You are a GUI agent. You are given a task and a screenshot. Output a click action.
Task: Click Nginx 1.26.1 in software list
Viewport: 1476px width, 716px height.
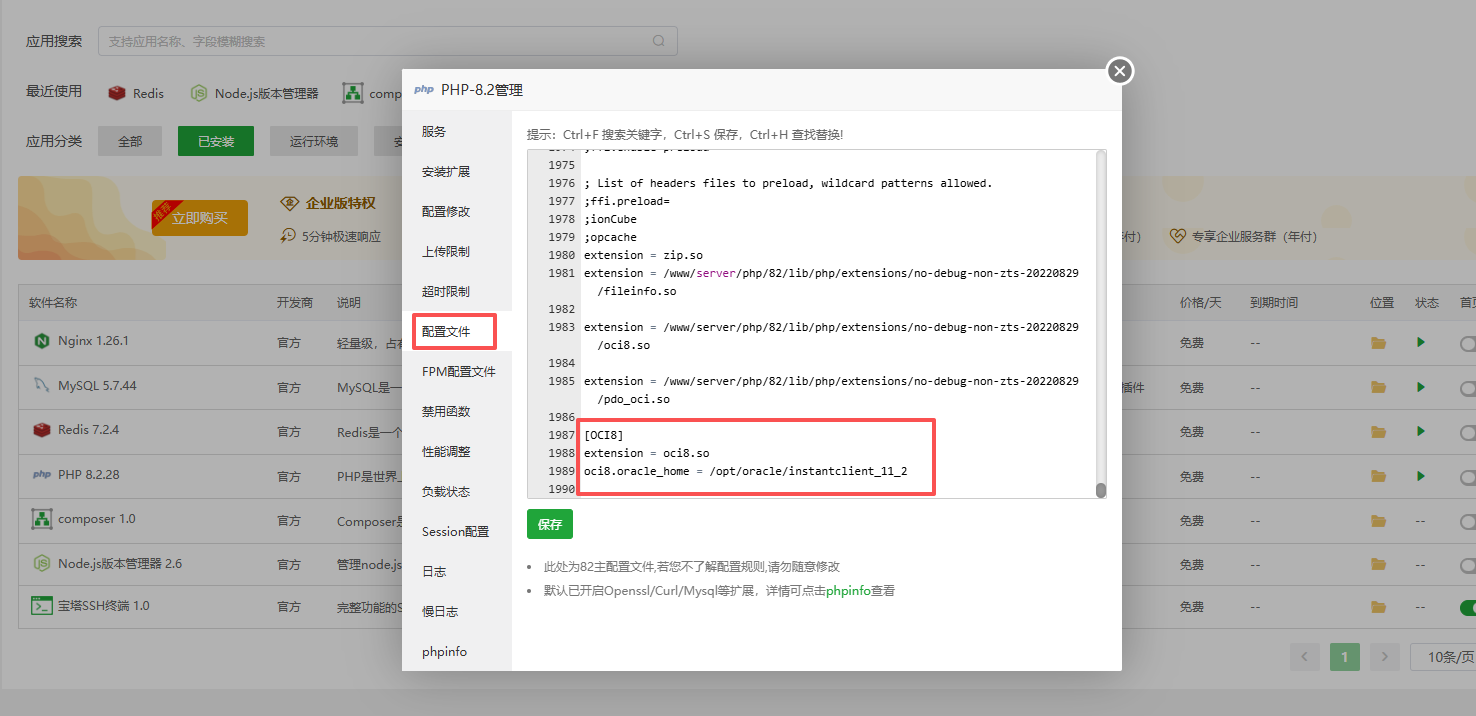(93, 341)
